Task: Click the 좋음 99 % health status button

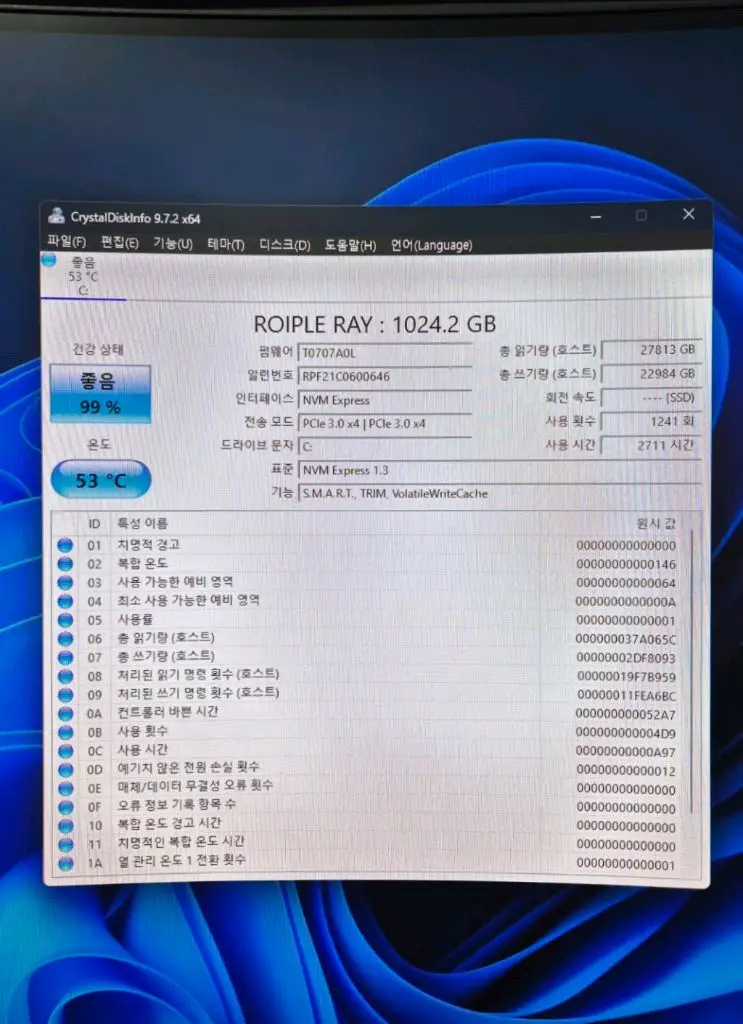Action: [x=101, y=393]
